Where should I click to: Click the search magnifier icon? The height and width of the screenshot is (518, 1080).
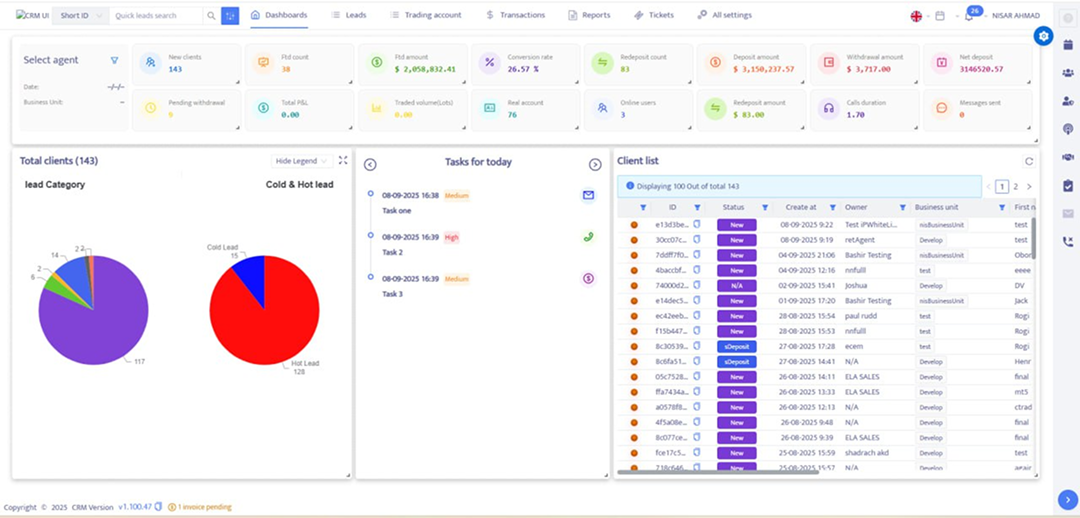(x=210, y=16)
